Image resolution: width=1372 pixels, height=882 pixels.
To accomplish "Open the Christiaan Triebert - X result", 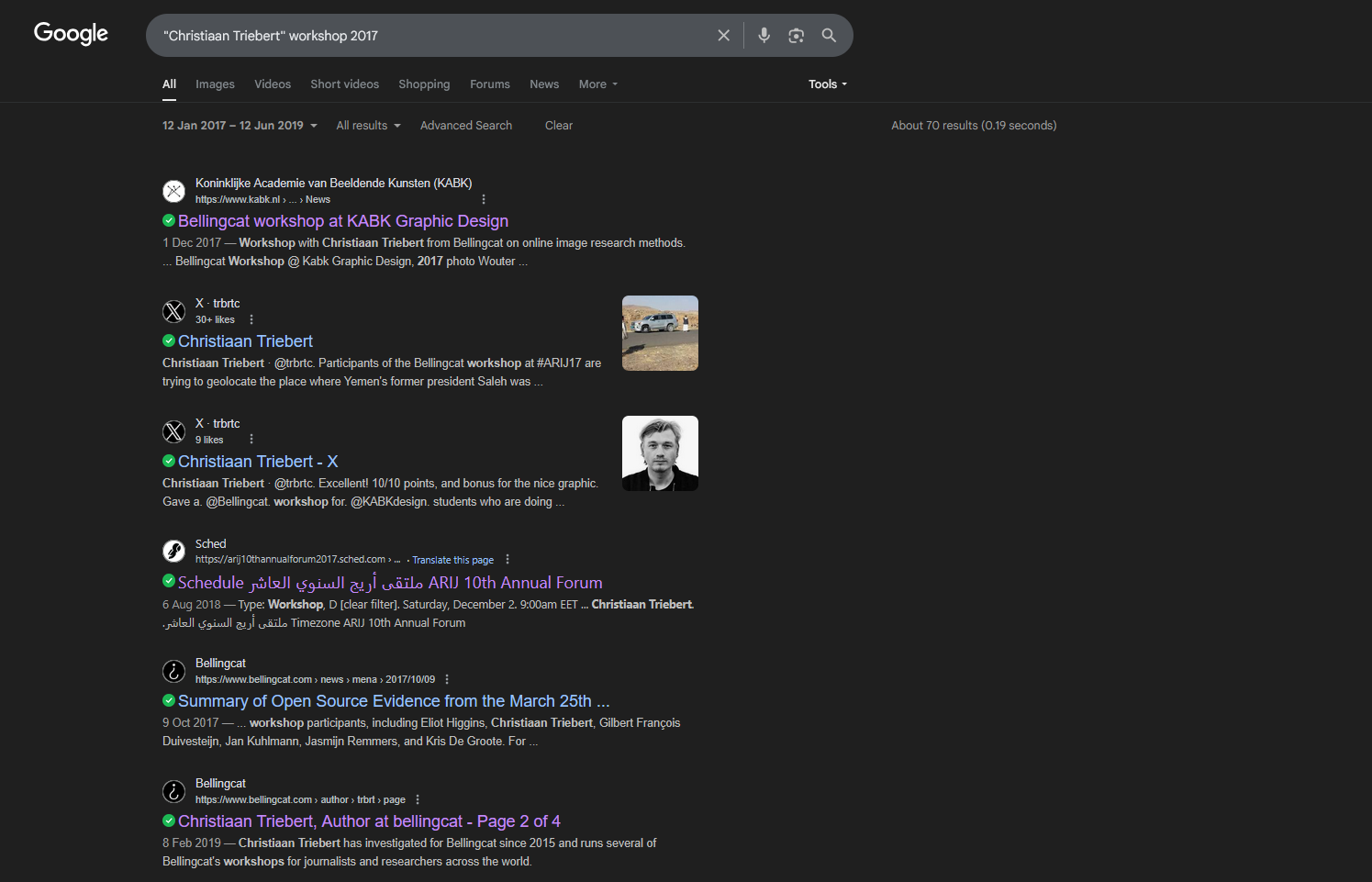I will (x=258, y=462).
